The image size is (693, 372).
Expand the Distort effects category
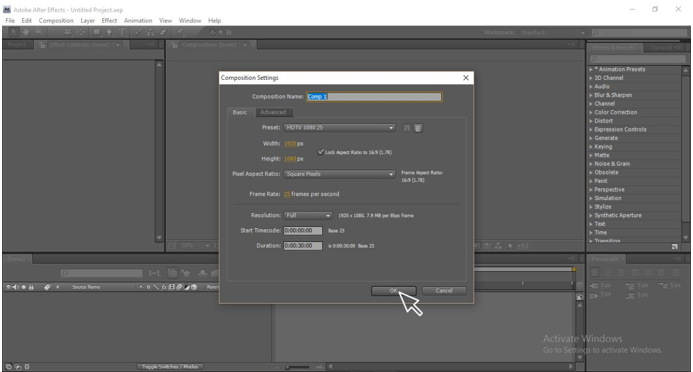coord(590,121)
